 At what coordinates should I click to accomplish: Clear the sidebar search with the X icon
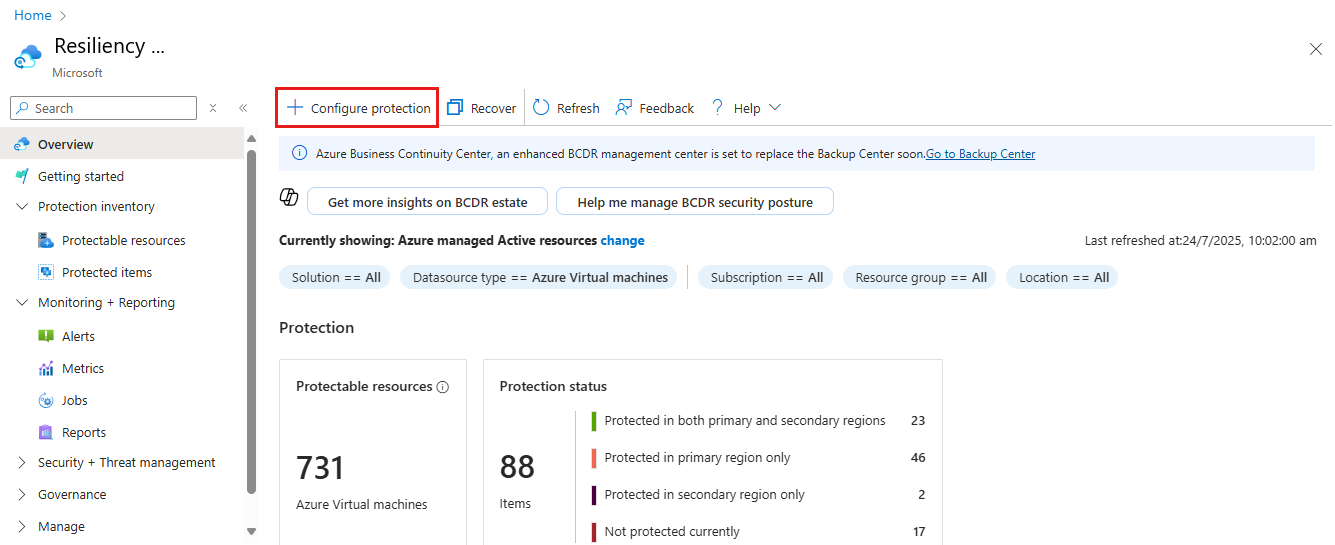(x=213, y=108)
